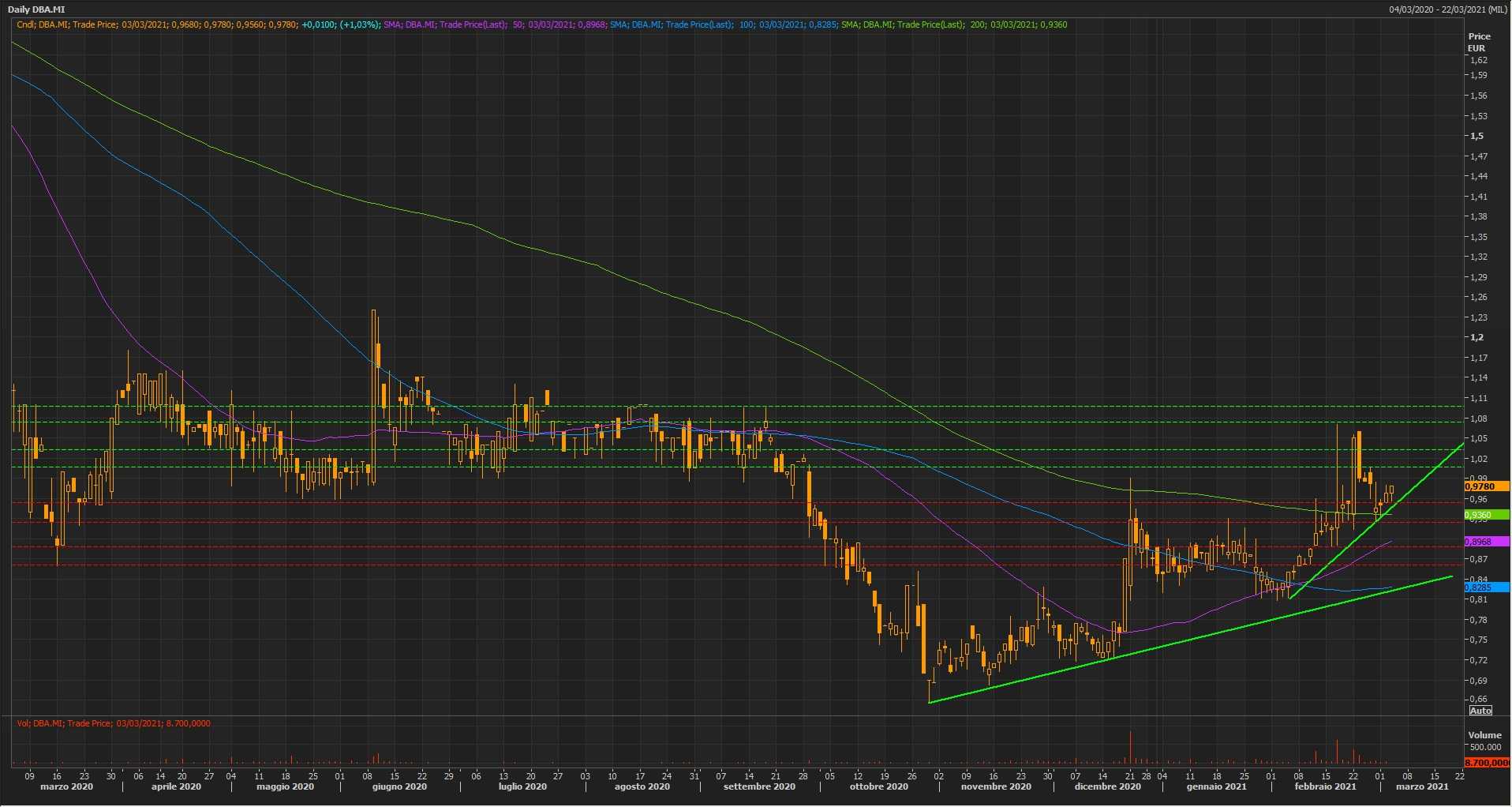Click the Vol DBA.MI volume pane legend
Viewport: 1512px width, 807px height.
click(x=114, y=723)
